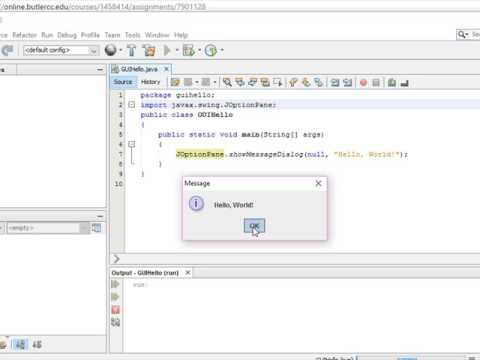The height and width of the screenshot is (360, 480).
Task: Click the Toggle Bookmark icon
Action: pos(319,82)
